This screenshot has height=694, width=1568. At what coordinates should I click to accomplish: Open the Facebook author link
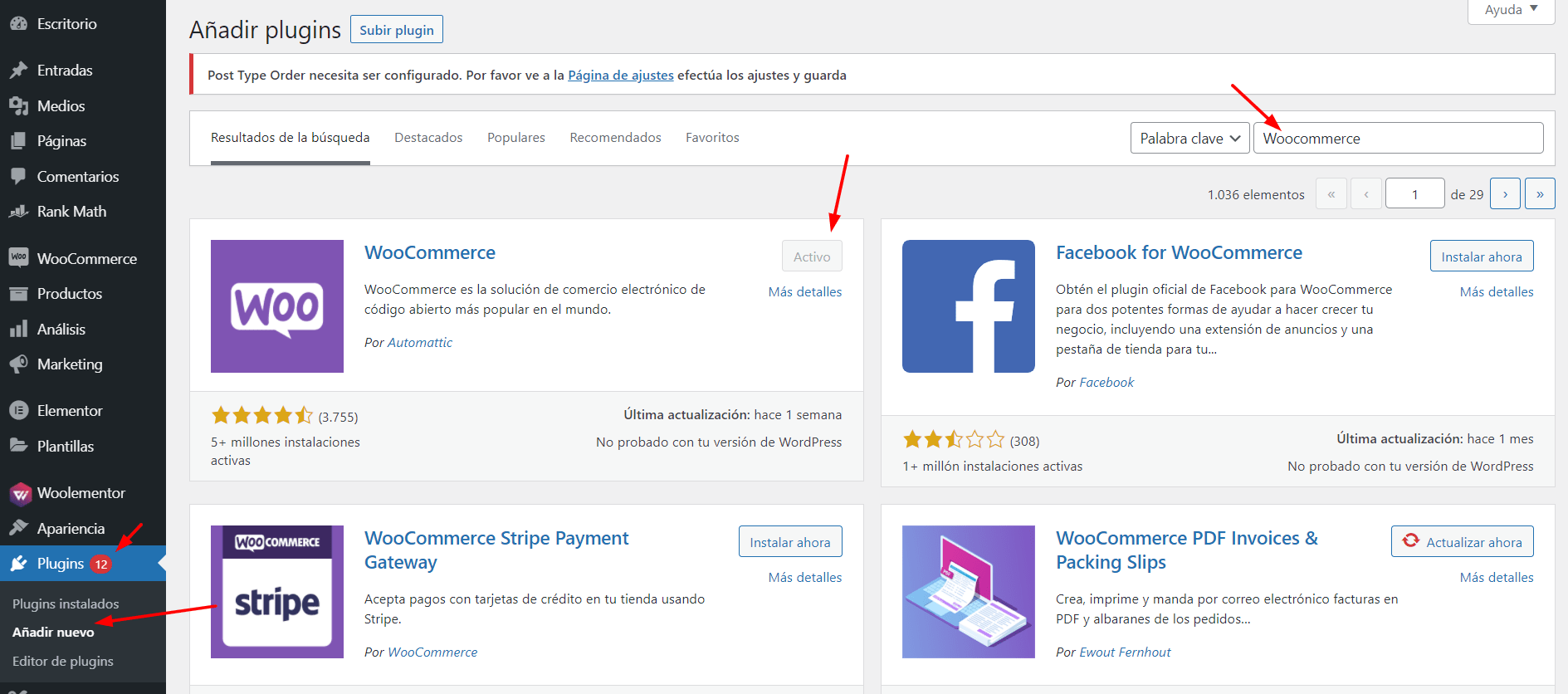1106,383
